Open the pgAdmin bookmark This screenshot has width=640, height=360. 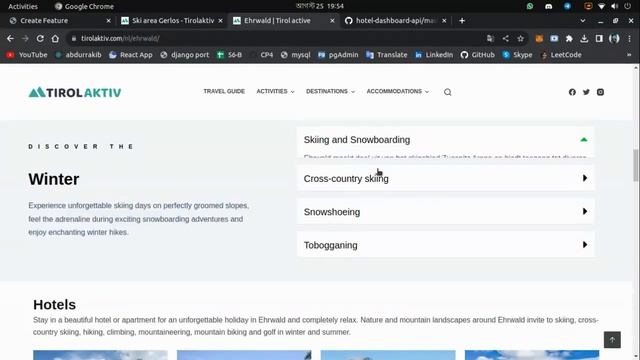click(338, 55)
